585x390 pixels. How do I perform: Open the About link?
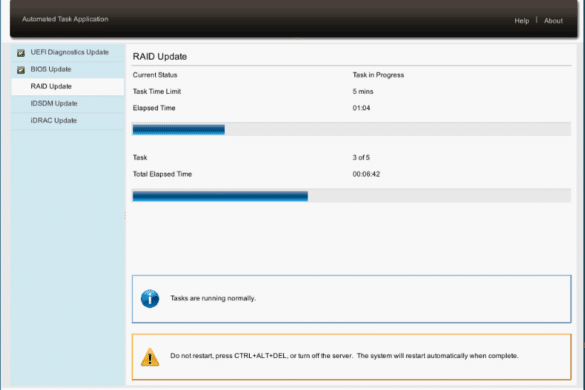click(553, 21)
